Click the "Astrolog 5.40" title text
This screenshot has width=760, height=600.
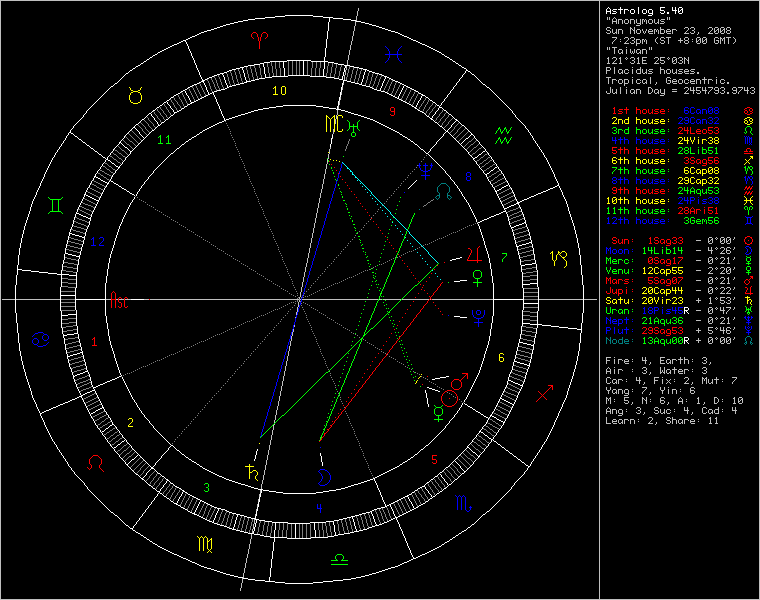coord(640,11)
